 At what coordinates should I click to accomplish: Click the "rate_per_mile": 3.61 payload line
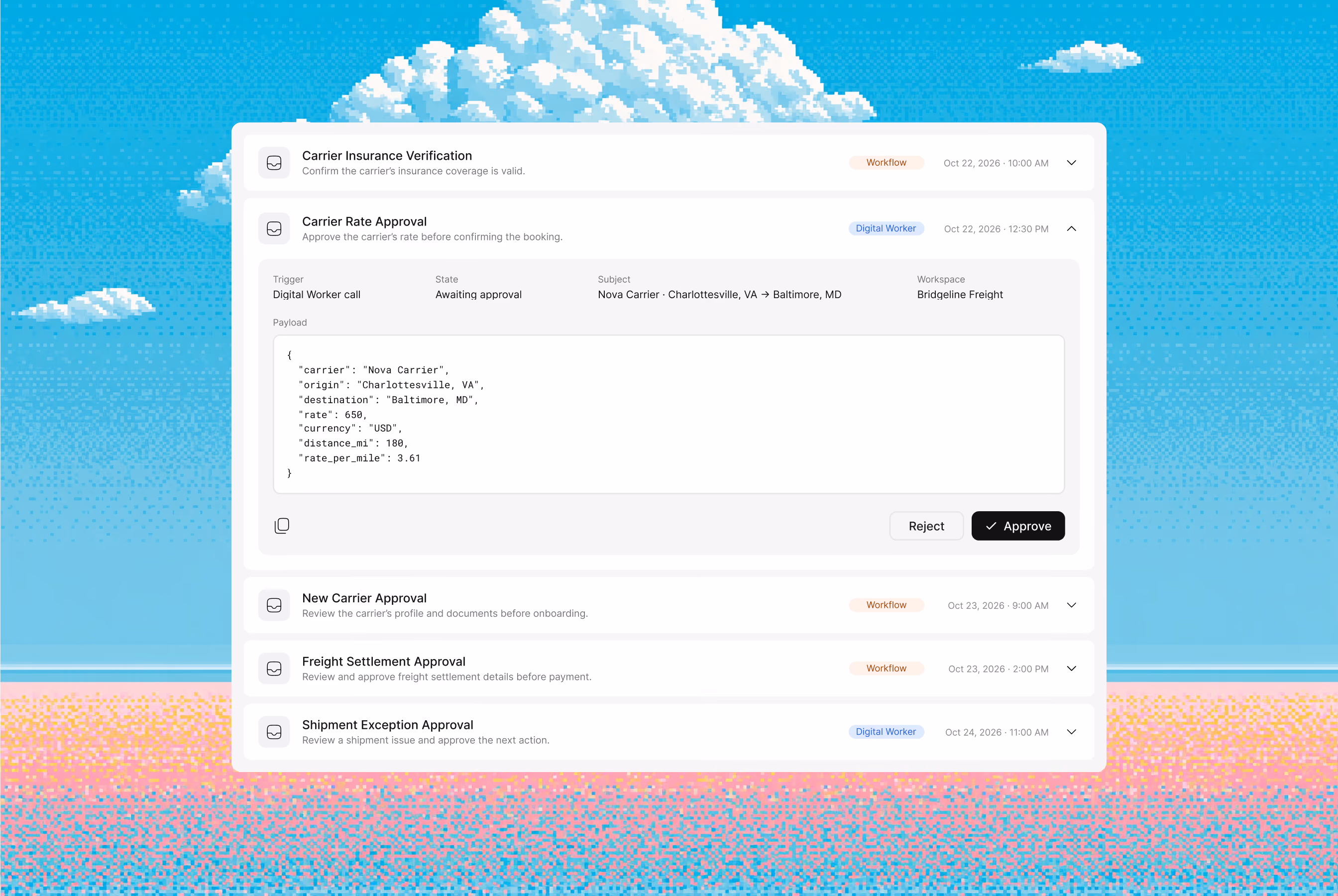click(359, 458)
